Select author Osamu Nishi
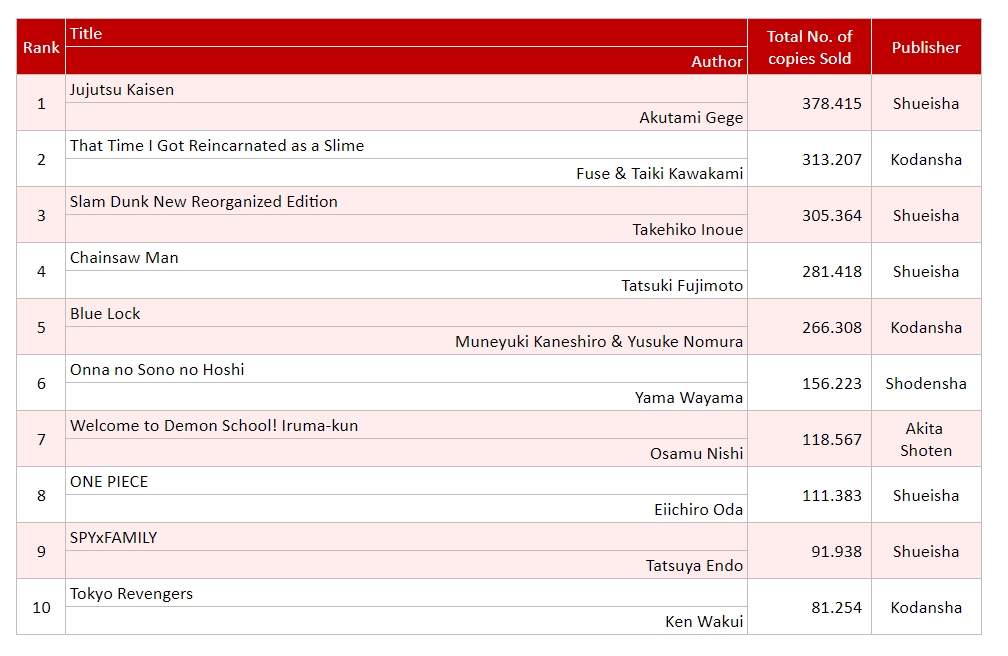The width and height of the screenshot is (1008, 656). pos(696,453)
